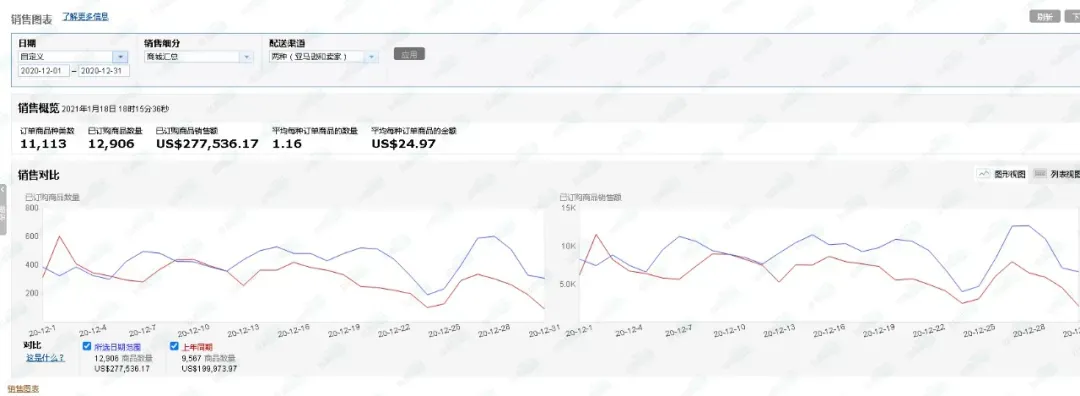Open the 了解更多信息 link
This screenshot has height=396, width=1080.
tap(85, 17)
